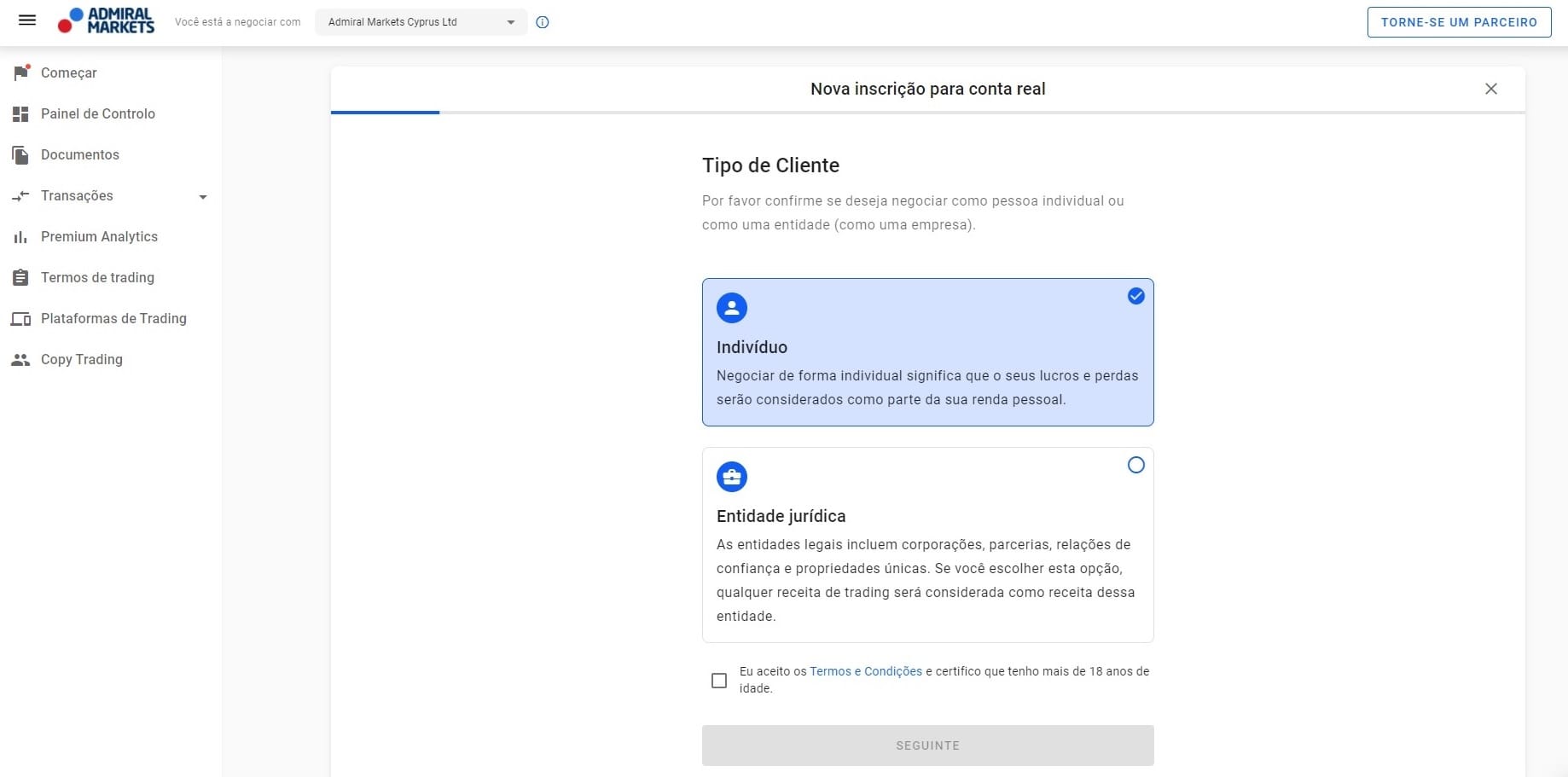Open the Admiral Markets Cyprus Ltd dropdown

[421, 22]
